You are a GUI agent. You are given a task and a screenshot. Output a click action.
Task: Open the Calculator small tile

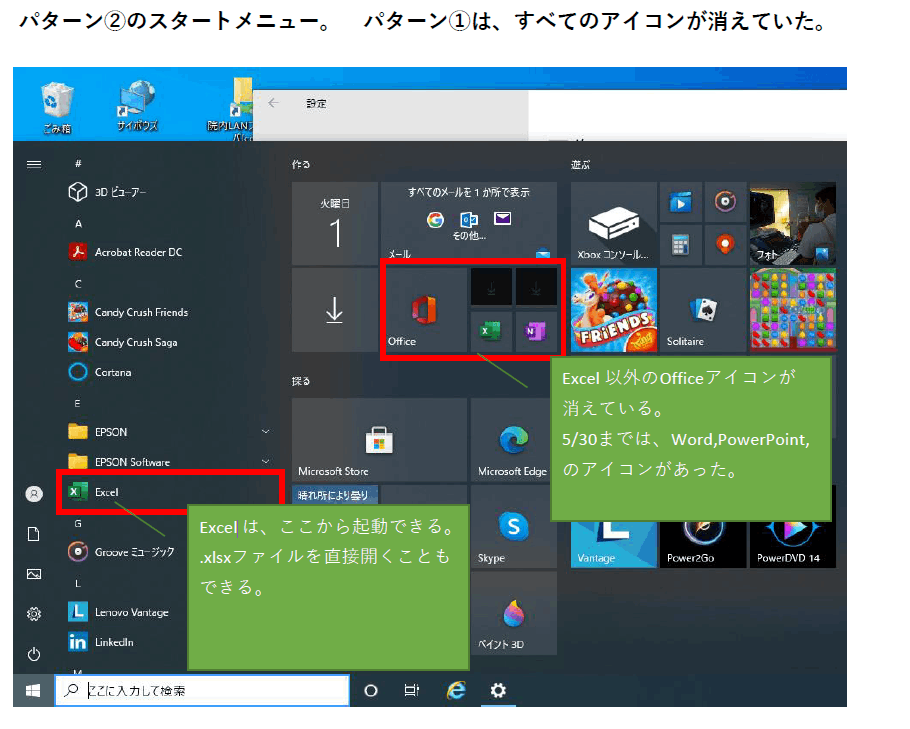(x=681, y=245)
